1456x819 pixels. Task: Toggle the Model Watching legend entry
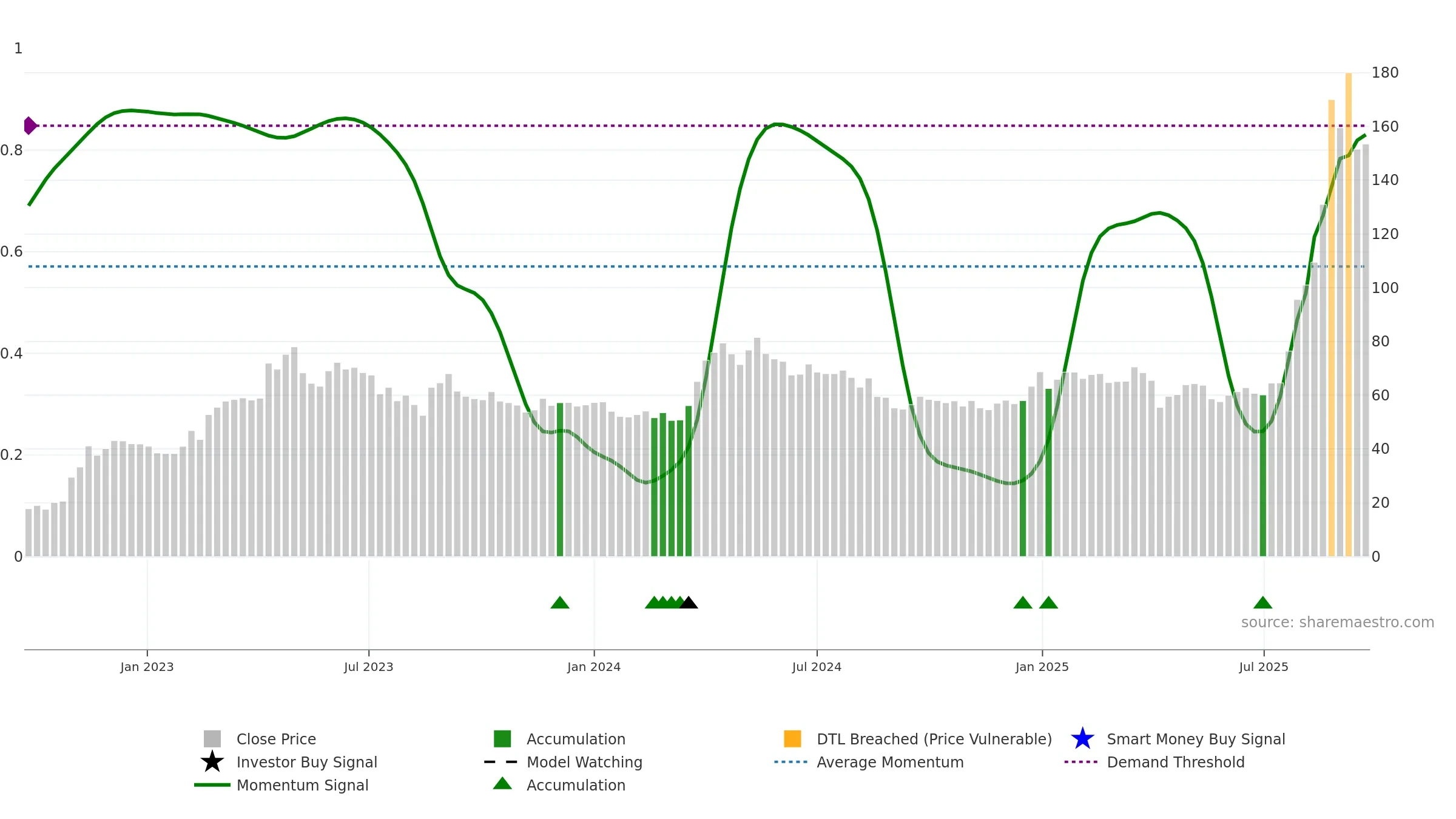584,762
